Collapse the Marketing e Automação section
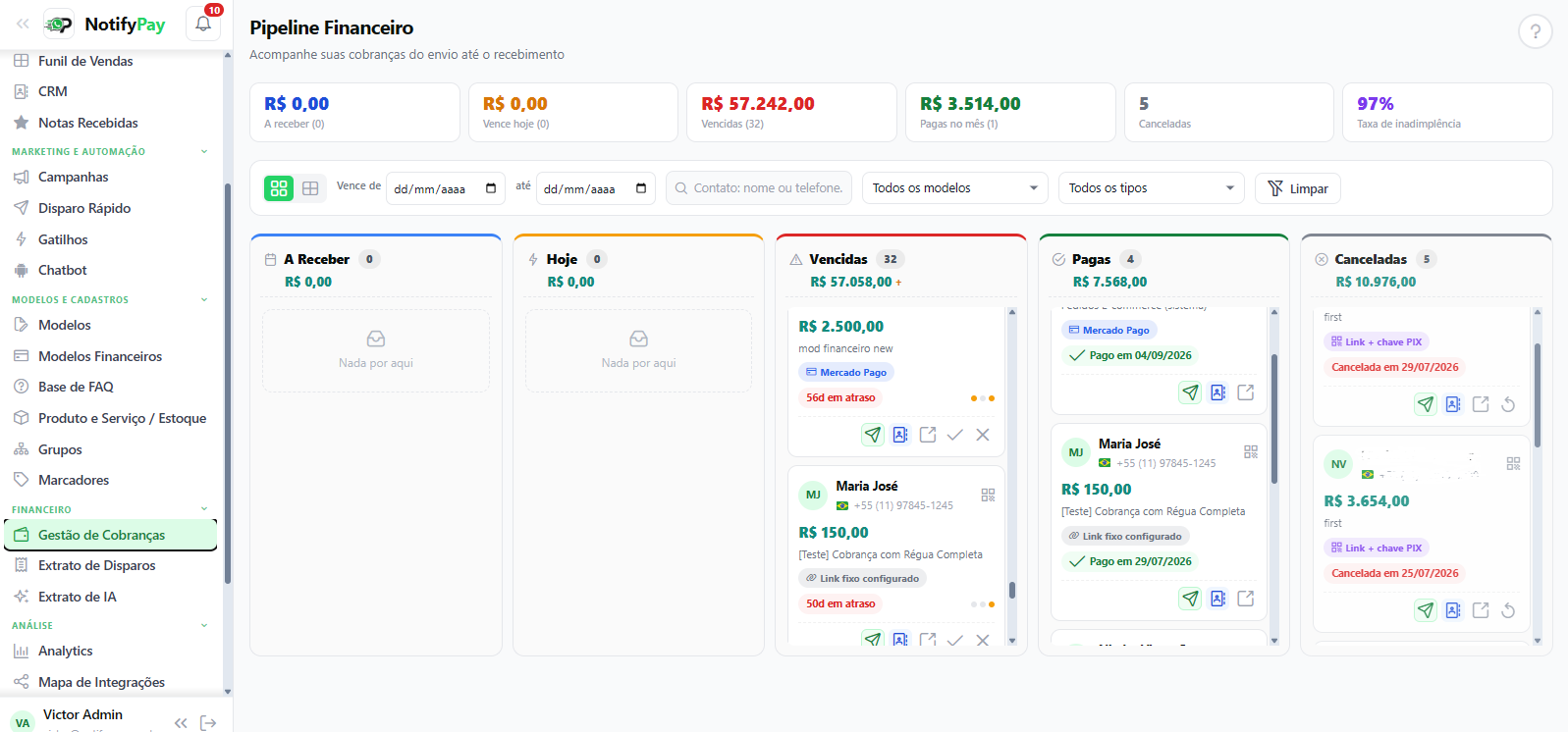The width and height of the screenshot is (1568, 732). 204,152
